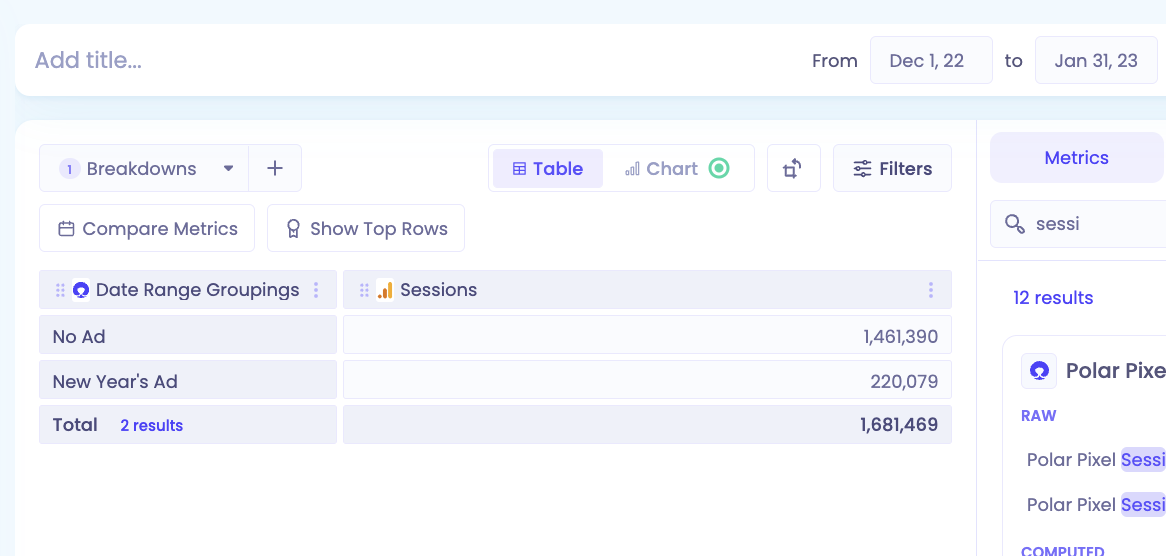1166x556 pixels.
Task: Click the search magnifier icon in Metrics
Action: tap(1014, 224)
